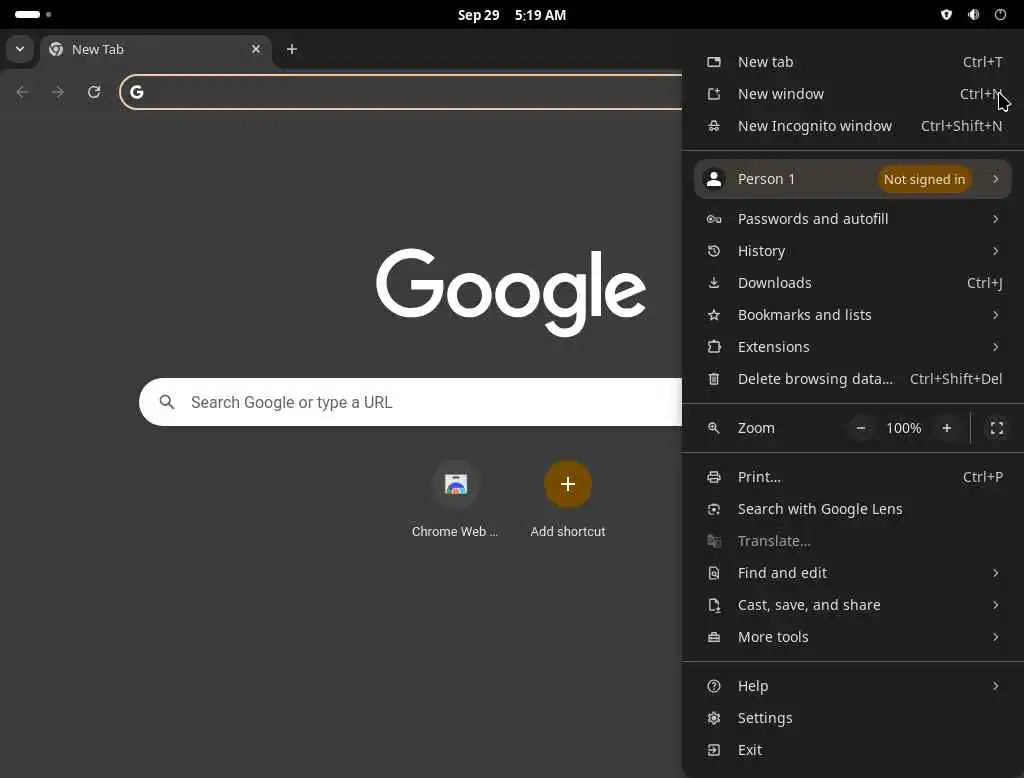The height and width of the screenshot is (778, 1024).
Task: Choose New window from the menu
Action: [x=853, y=94]
